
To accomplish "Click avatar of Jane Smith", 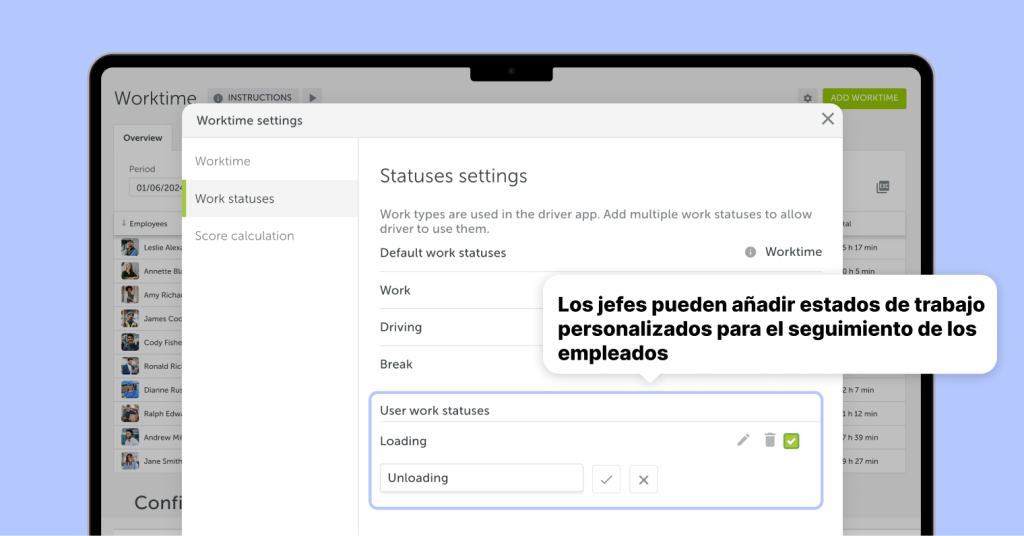I will coord(130,461).
